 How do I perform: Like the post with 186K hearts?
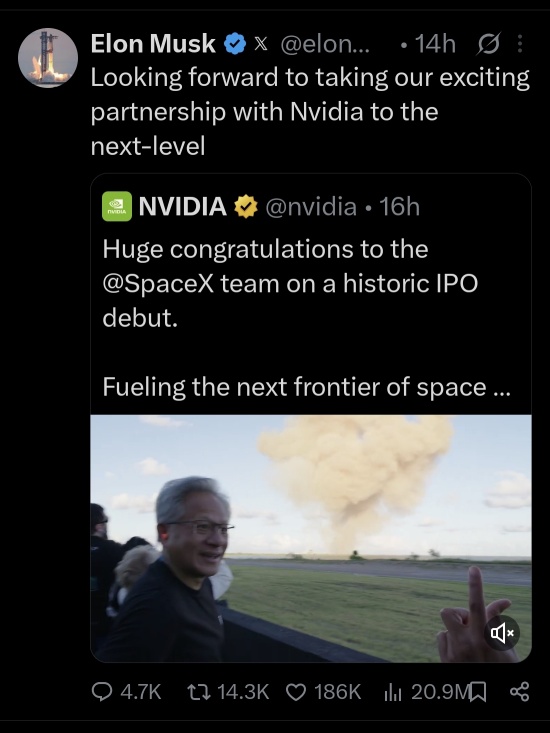pos(295,692)
